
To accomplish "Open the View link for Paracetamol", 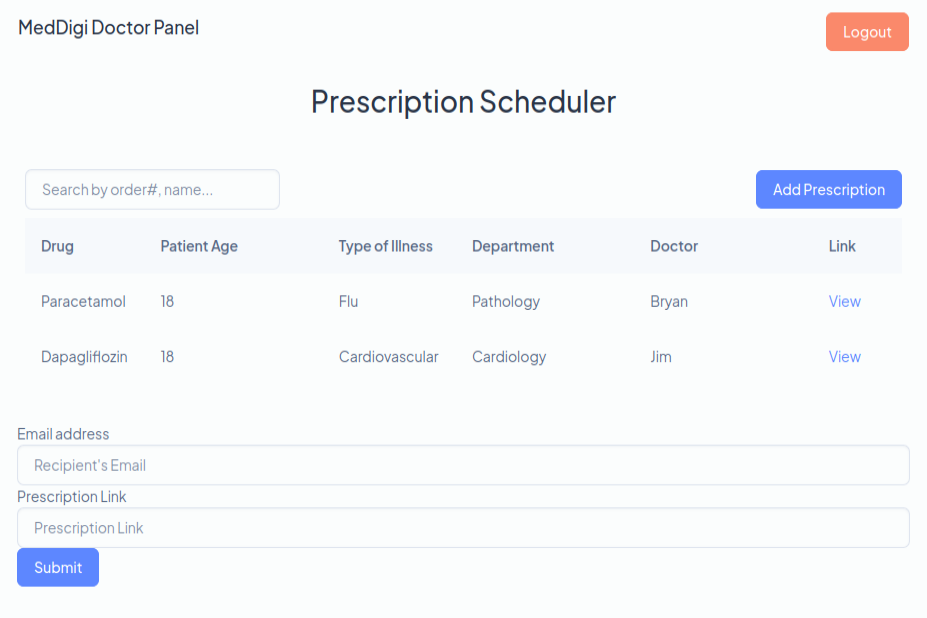I will pos(844,301).
